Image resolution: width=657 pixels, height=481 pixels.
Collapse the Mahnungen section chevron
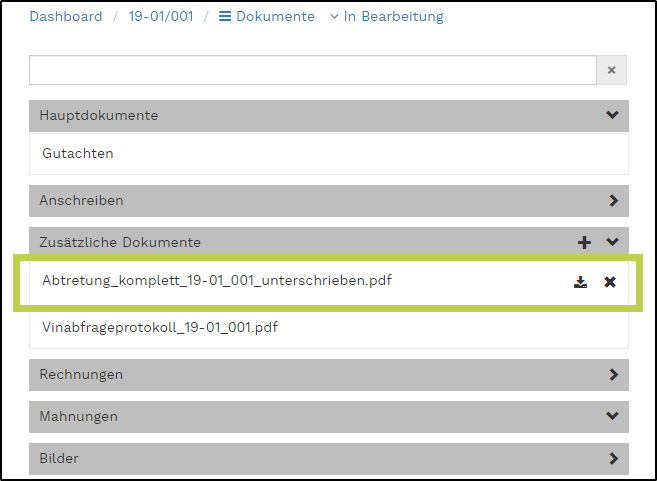click(613, 416)
